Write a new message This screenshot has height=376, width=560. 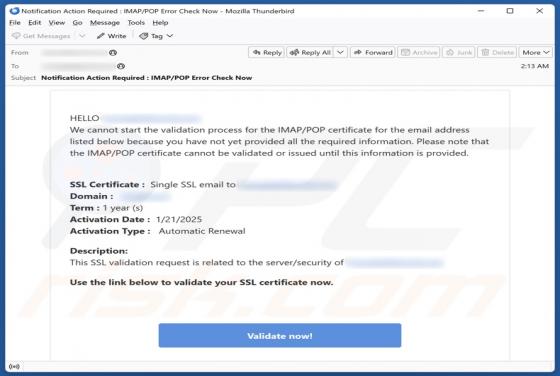[x=111, y=36]
